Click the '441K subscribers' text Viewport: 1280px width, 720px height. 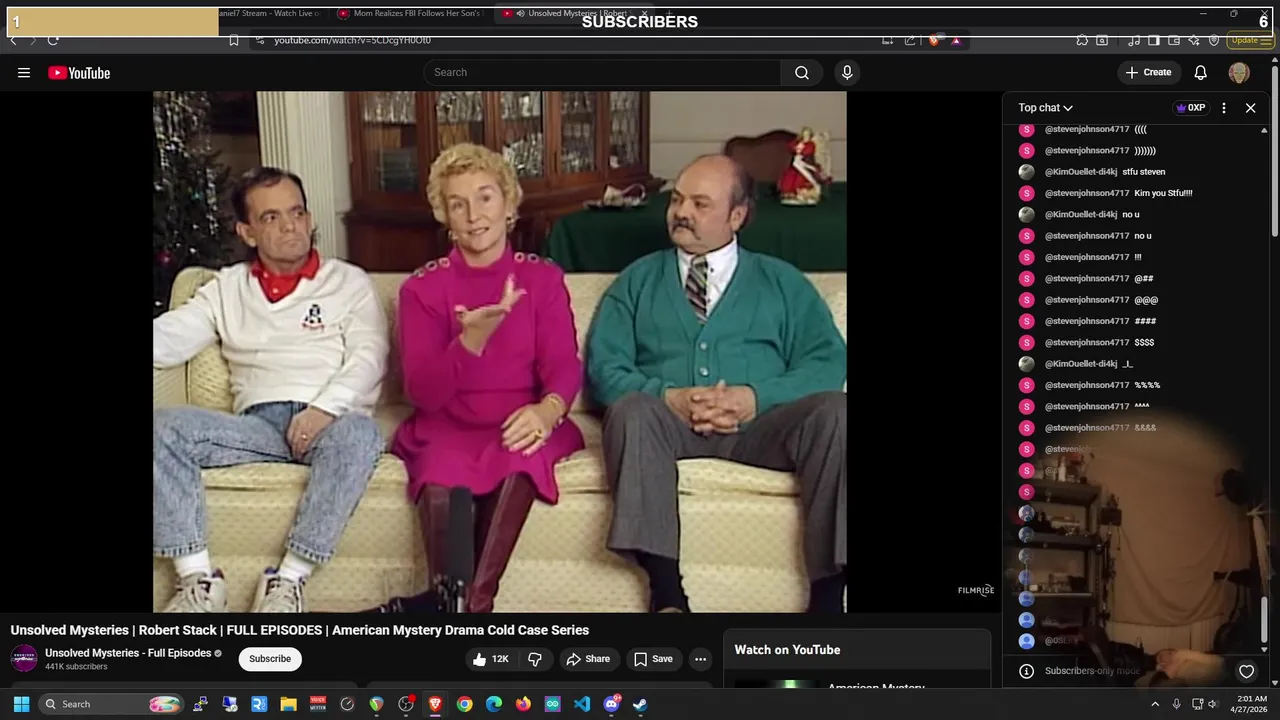[x=76, y=667]
